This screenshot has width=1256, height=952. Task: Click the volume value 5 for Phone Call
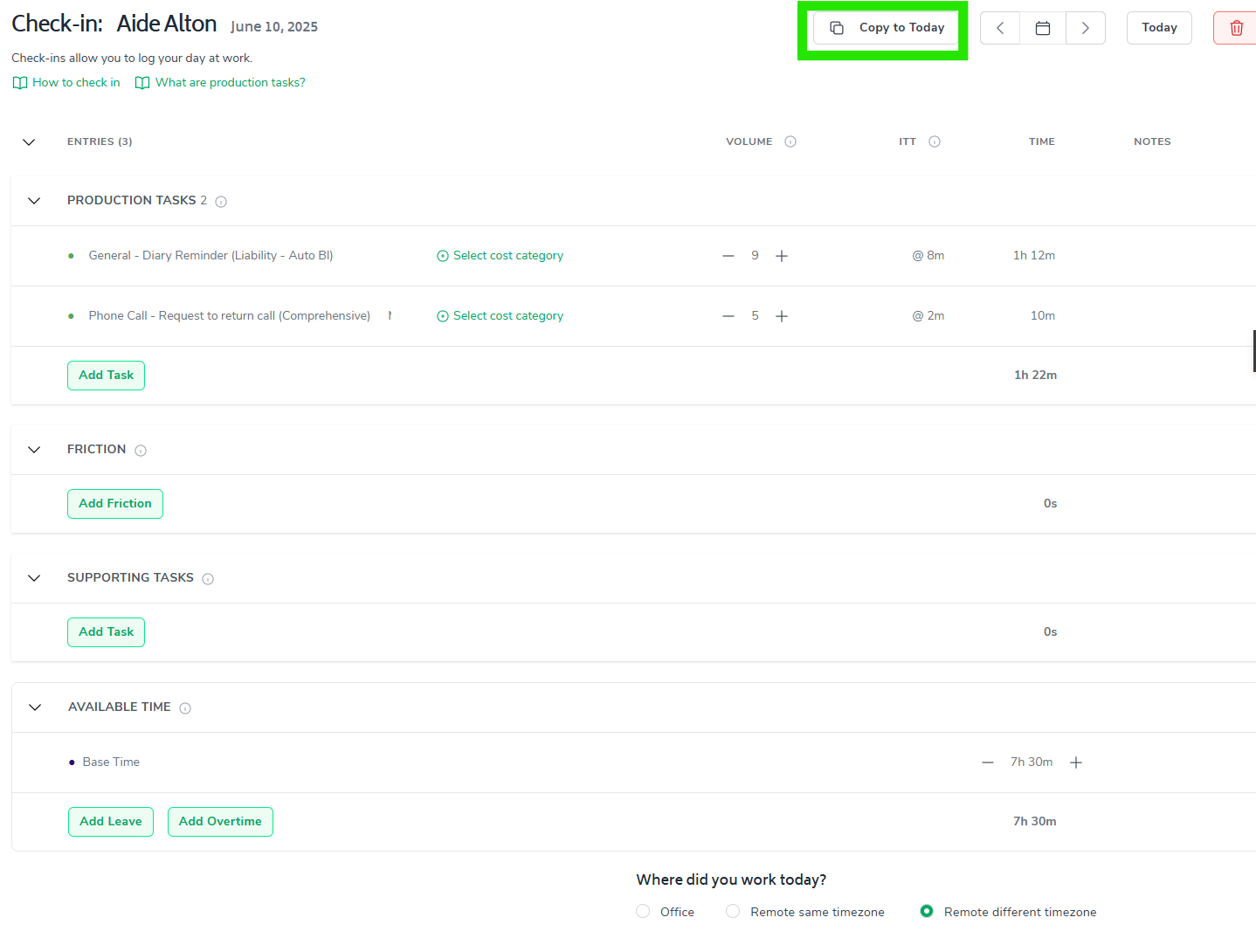(755, 316)
